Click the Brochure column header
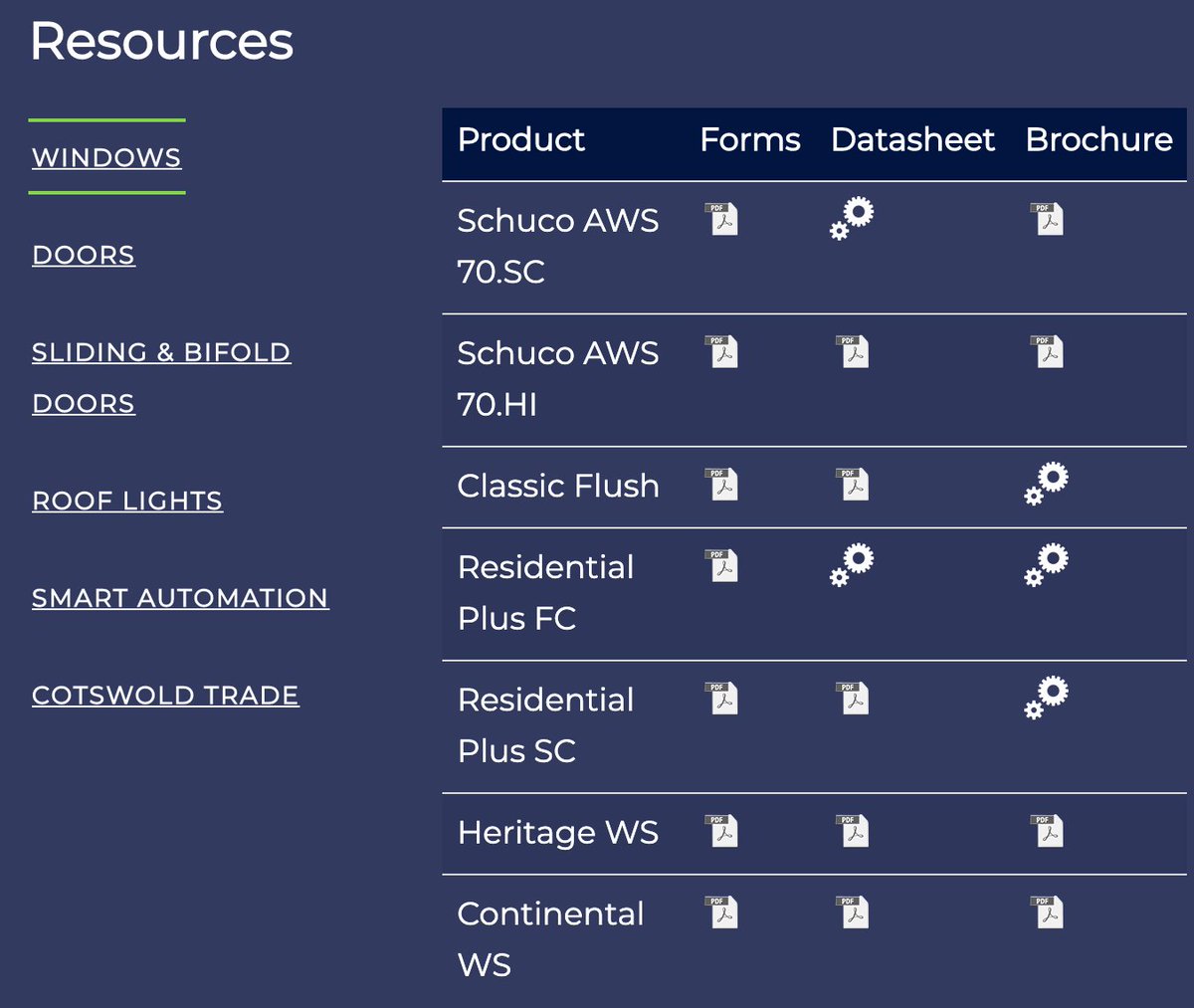1194x1008 pixels. pyautogui.click(x=1098, y=139)
